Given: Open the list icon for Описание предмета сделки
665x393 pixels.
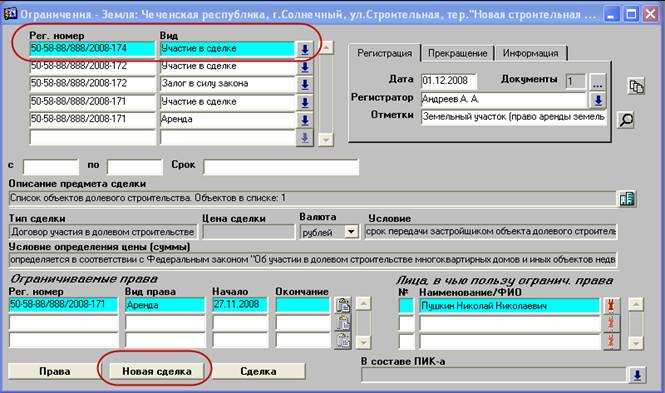Looking at the screenshot, I should click(x=626, y=198).
